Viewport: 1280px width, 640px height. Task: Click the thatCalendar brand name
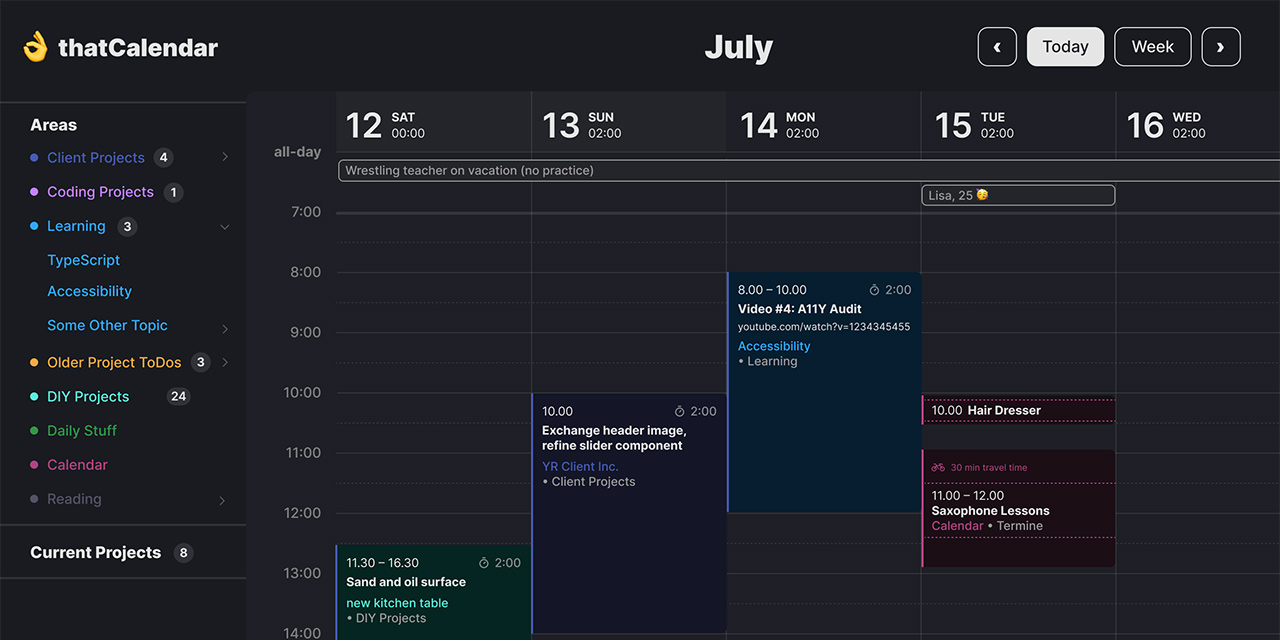tap(138, 47)
